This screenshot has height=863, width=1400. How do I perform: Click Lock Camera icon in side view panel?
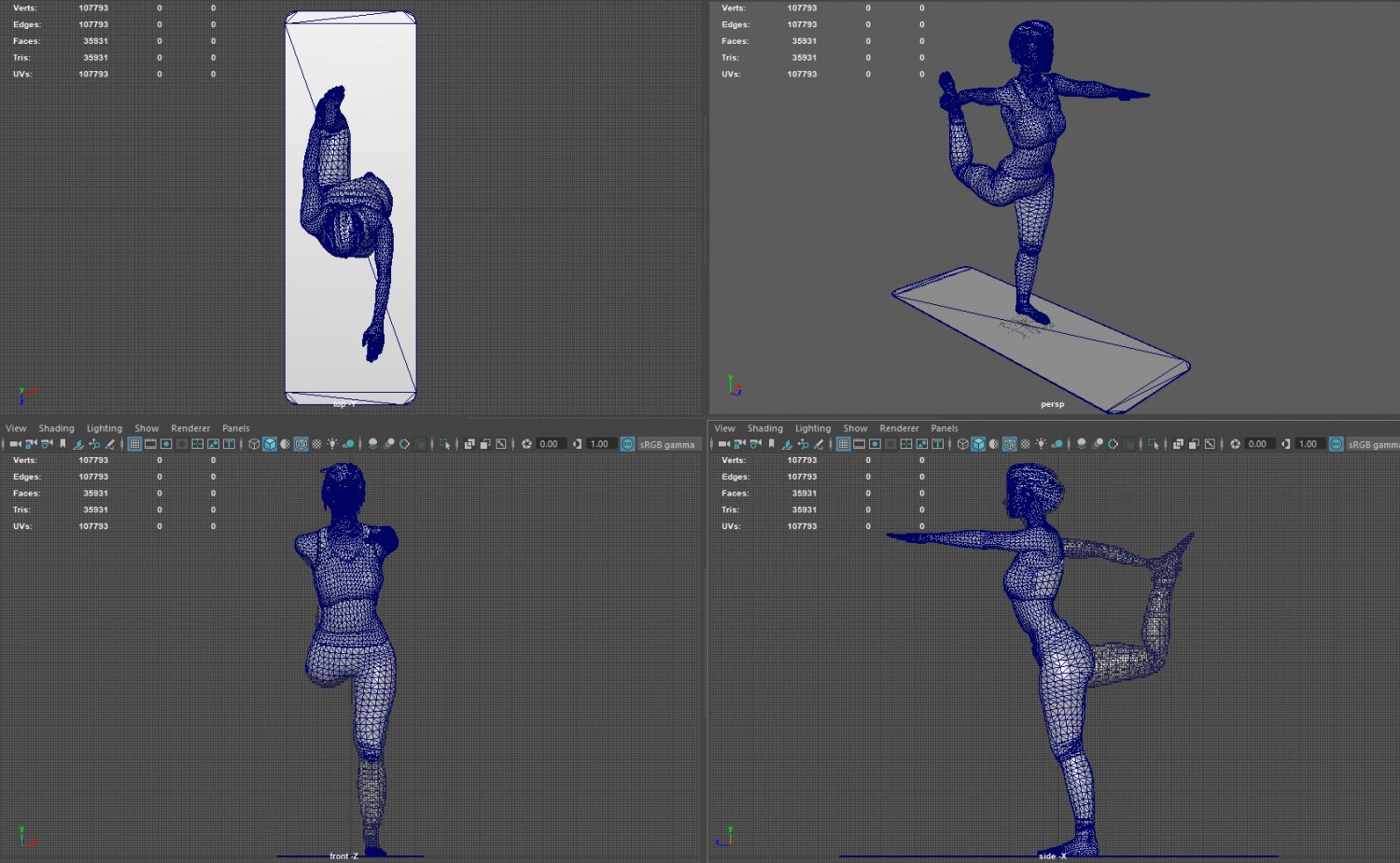click(x=739, y=444)
